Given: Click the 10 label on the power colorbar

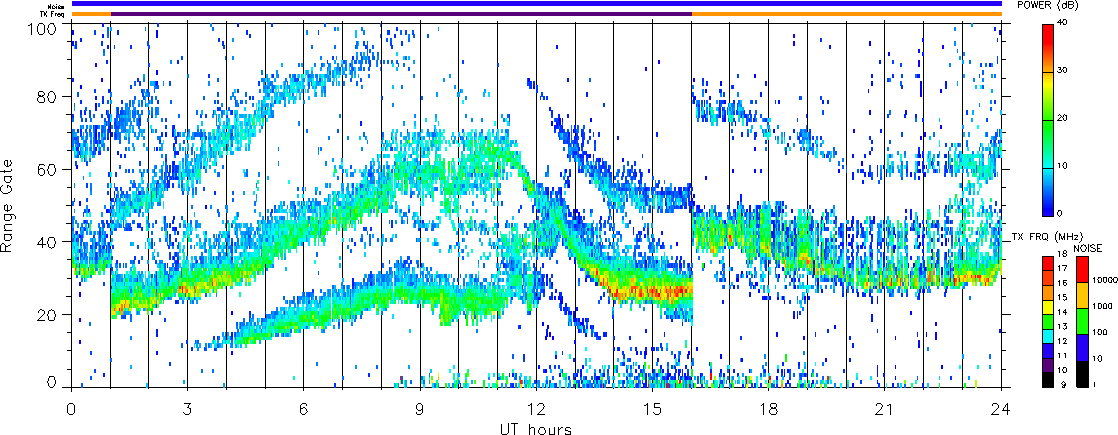Looking at the screenshot, I should pyautogui.click(x=1063, y=166).
